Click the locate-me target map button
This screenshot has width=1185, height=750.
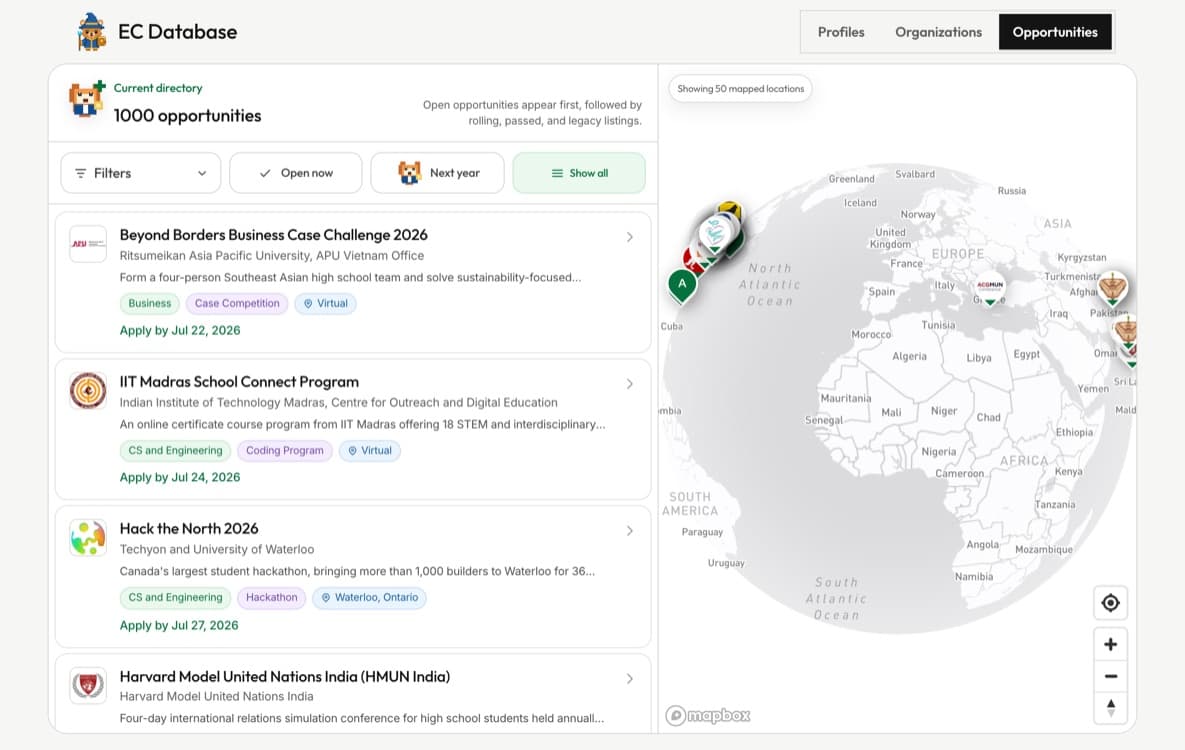(1110, 603)
